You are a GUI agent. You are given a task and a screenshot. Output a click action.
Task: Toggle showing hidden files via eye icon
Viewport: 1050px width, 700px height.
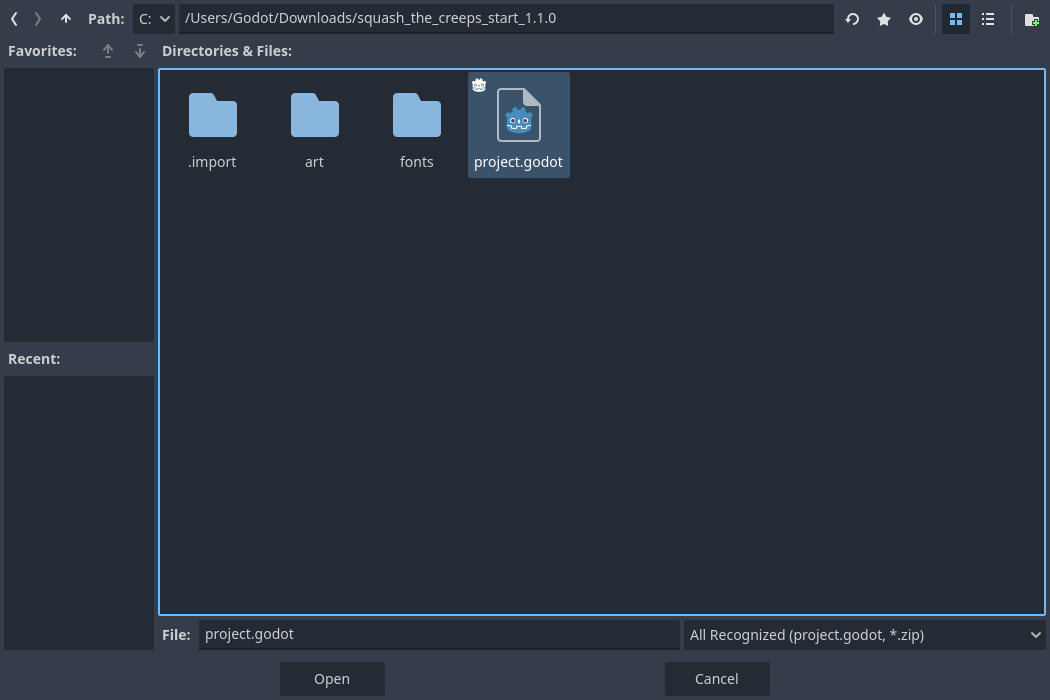(915, 19)
